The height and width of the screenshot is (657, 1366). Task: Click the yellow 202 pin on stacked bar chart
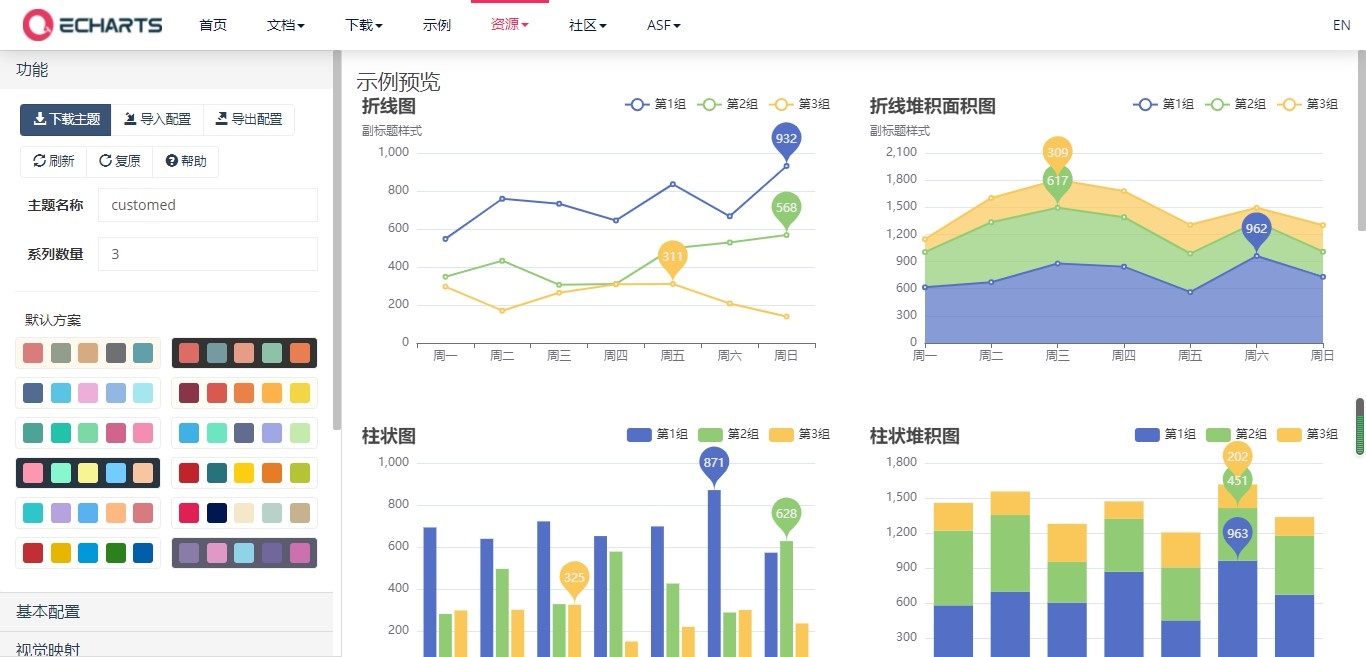[1237, 456]
